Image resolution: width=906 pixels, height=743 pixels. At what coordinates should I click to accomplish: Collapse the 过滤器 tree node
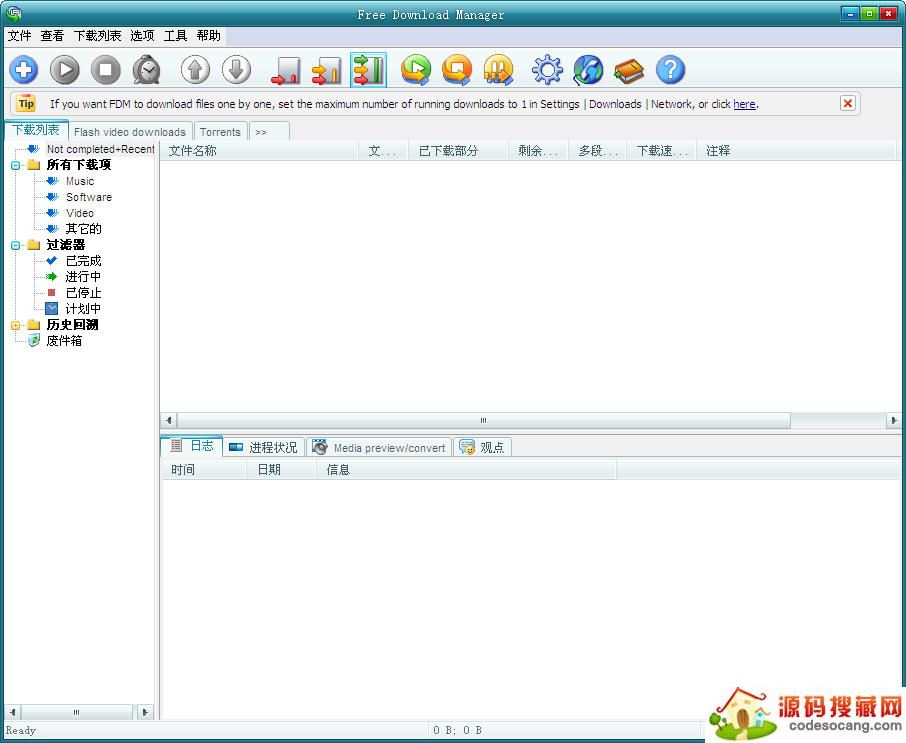16,245
